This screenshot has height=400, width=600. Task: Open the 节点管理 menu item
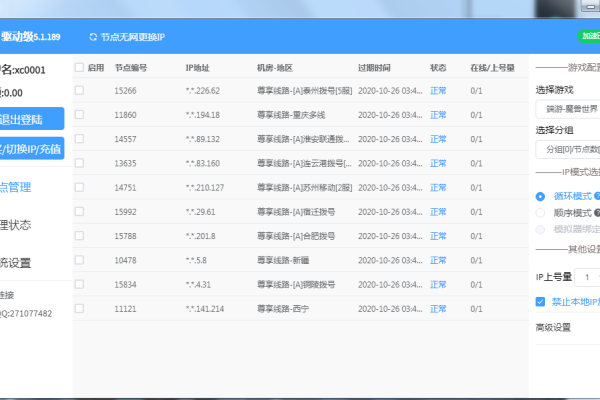tap(16, 188)
